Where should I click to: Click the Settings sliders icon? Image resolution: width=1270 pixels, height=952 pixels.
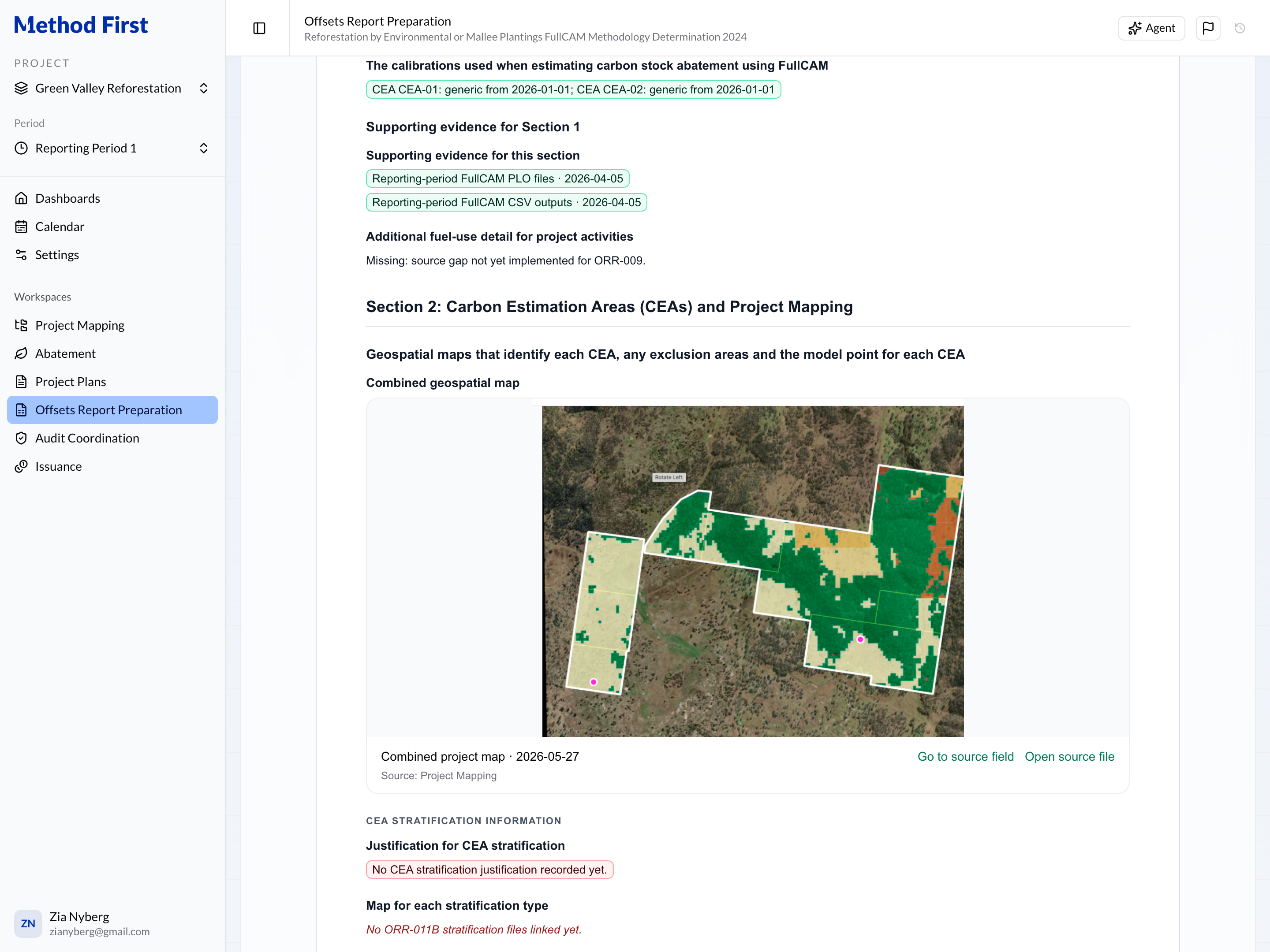(21, 255)
